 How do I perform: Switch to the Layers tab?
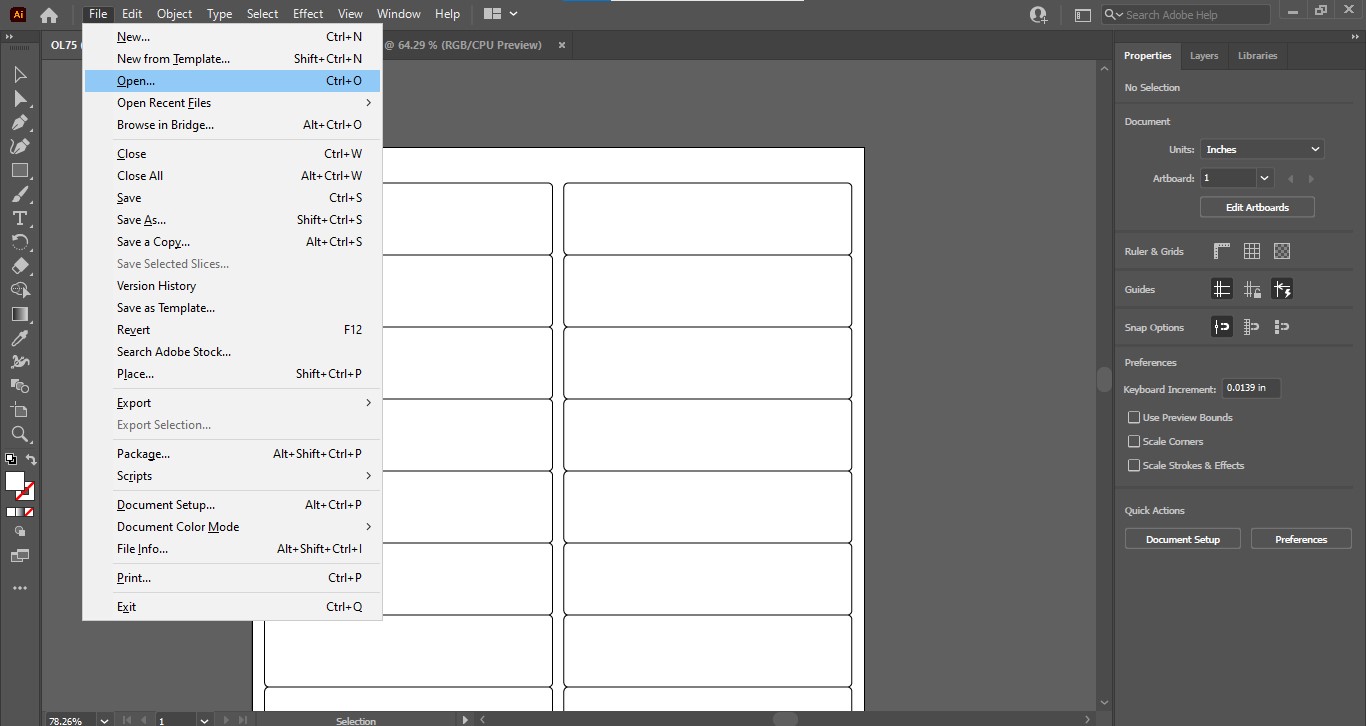click(1203, 56)
